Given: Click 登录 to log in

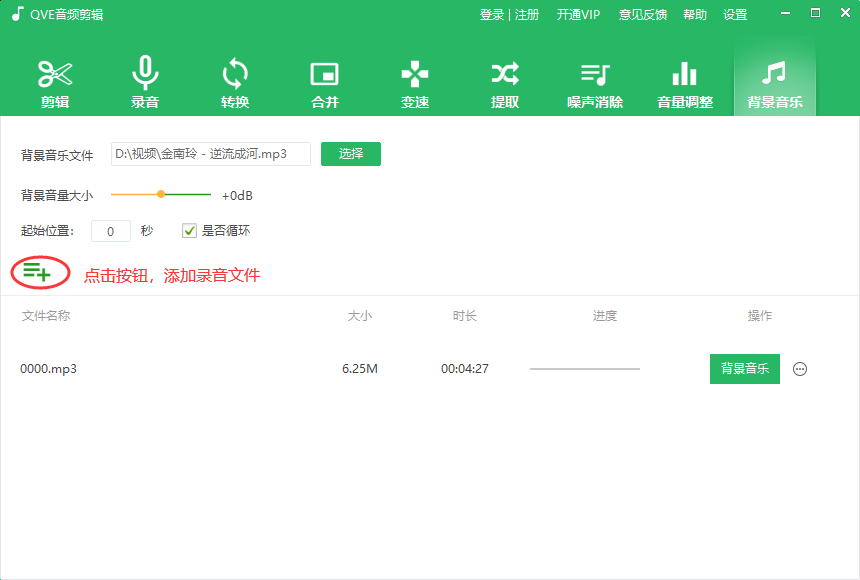Looking at the screenshot, I should (491, 14).
